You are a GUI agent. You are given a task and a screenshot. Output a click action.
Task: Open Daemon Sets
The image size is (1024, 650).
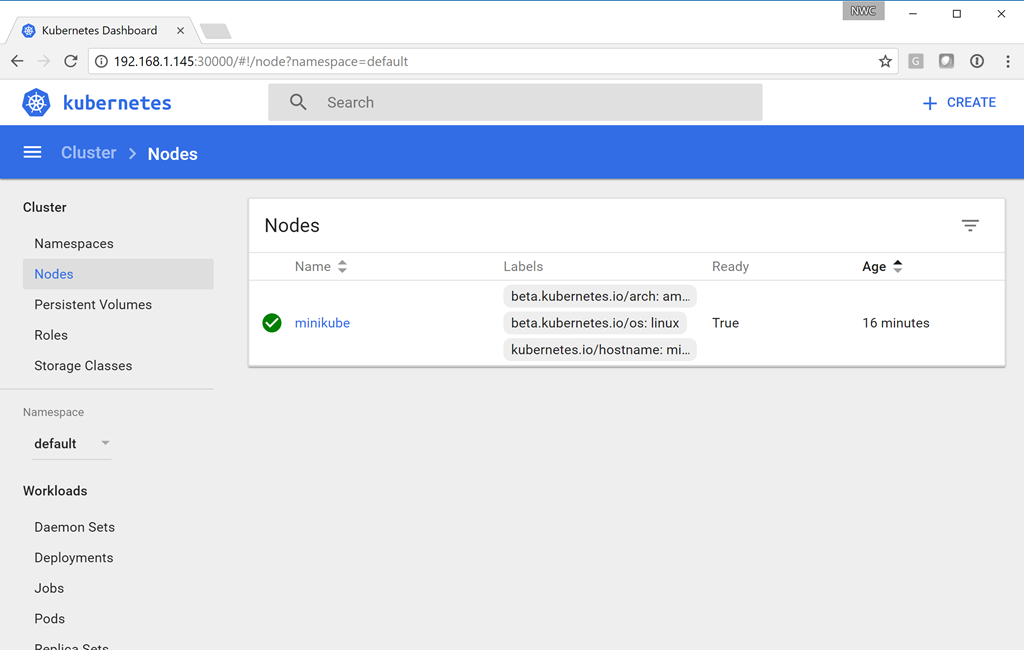coord(74,527)
